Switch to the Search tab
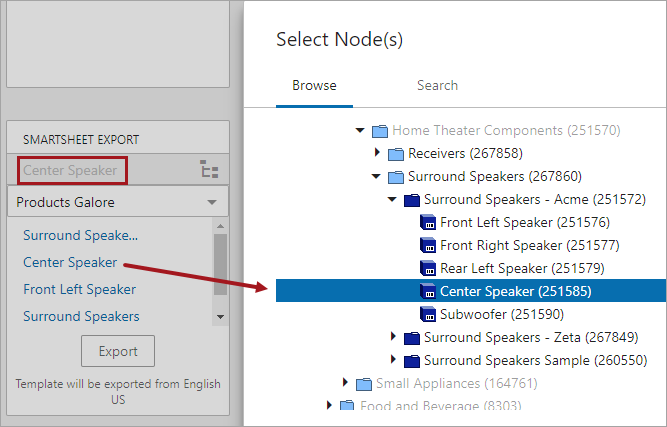This screenshot has width=667, height=427. [437, 86]
